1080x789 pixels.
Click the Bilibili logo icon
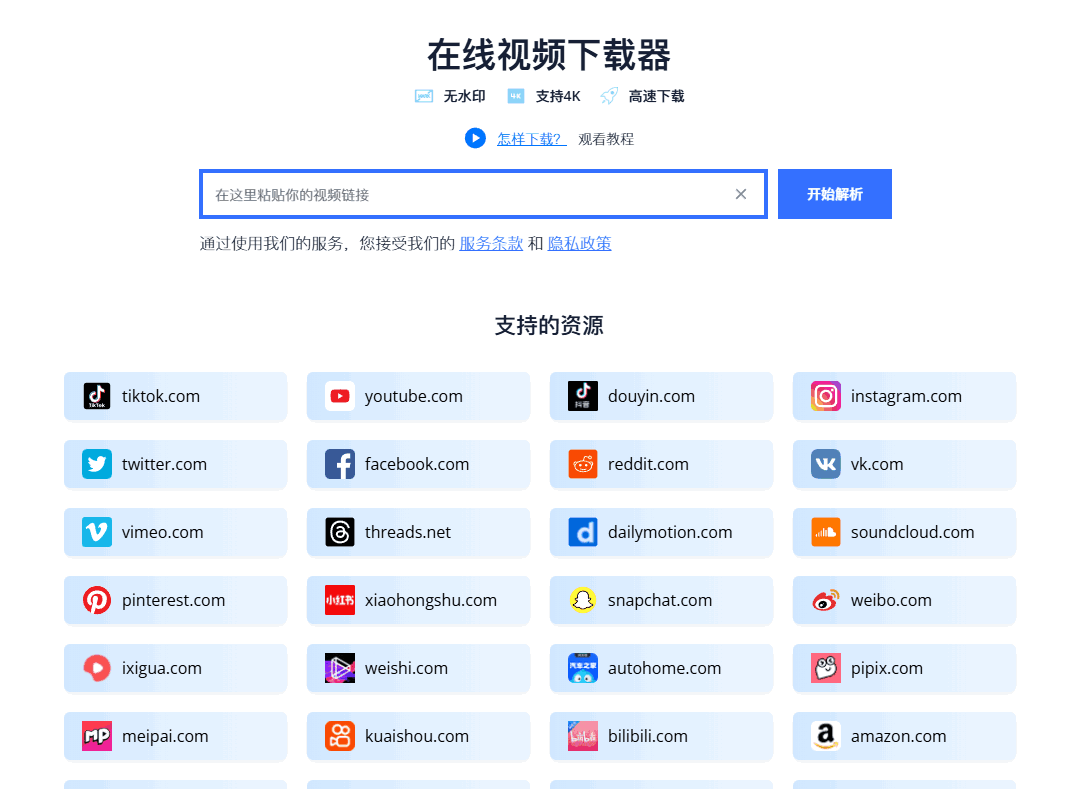(583, 736)
